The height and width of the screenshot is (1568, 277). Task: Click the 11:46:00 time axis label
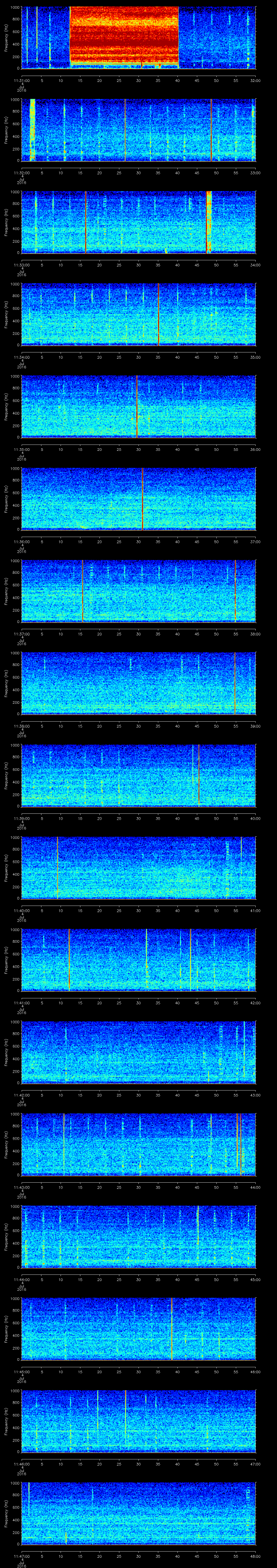22,1464
